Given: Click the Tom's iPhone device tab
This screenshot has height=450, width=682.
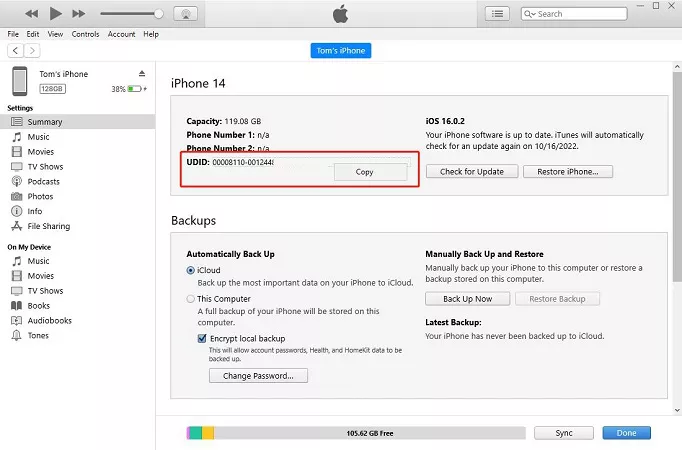Looking at the screenshot, I should tap(340, 51).
